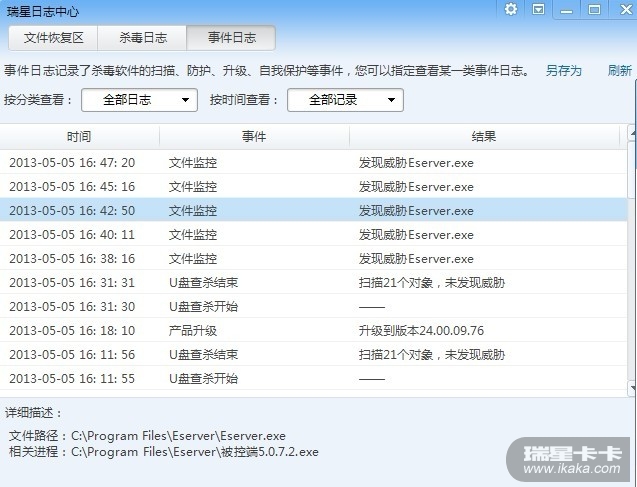Click result 升级到版本24.00.09.76
The image size is (637, 487).
pos(421,331)
